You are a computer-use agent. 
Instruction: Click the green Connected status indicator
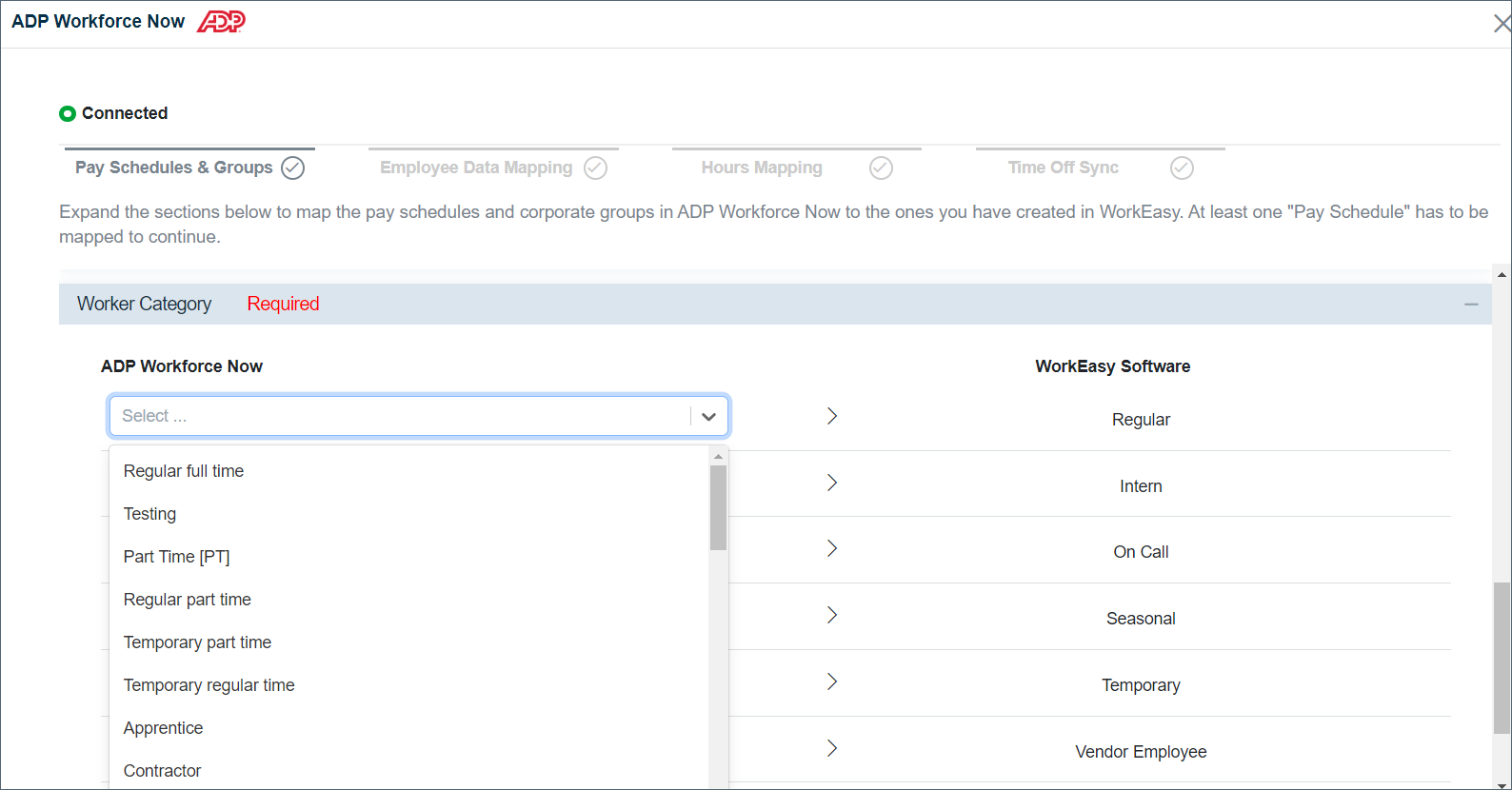click(x=68, y=113)
